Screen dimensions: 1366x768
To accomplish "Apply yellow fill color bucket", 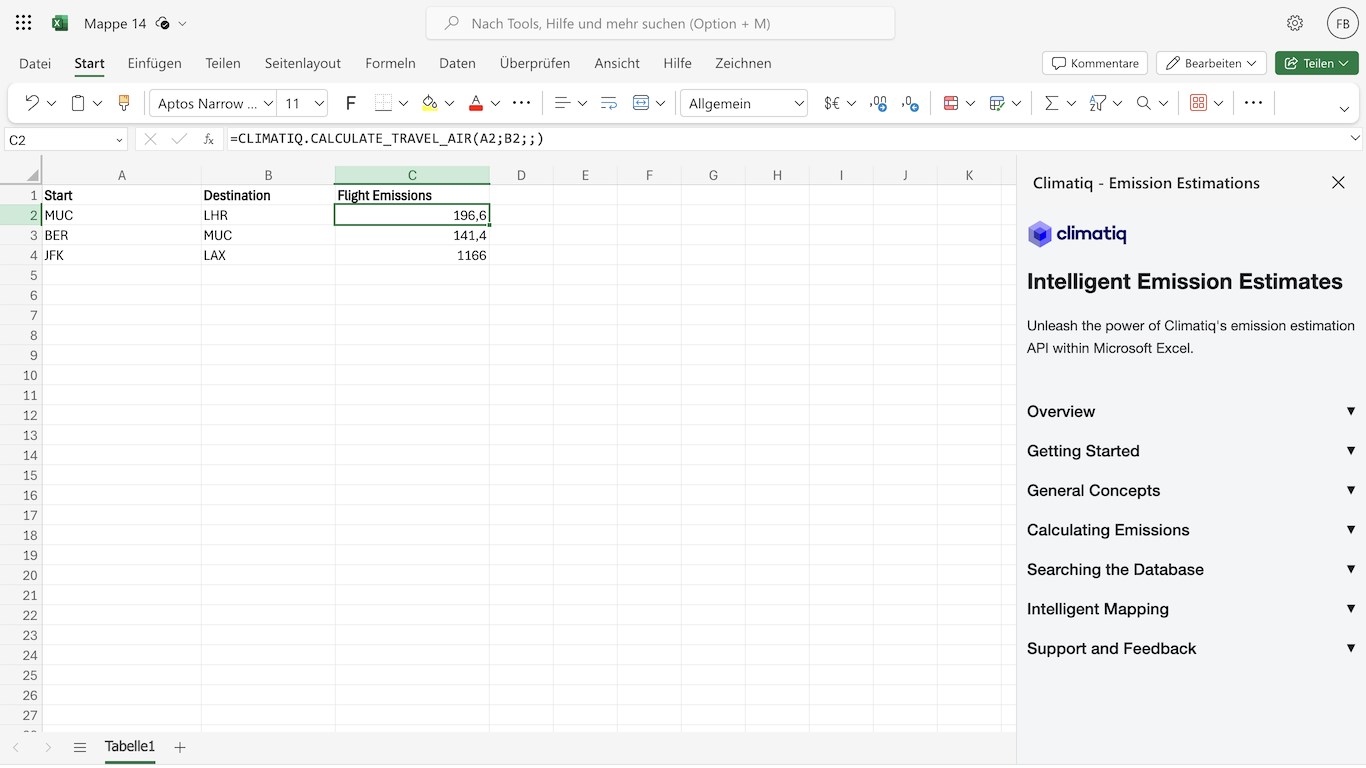I will (x=429, y=103).
